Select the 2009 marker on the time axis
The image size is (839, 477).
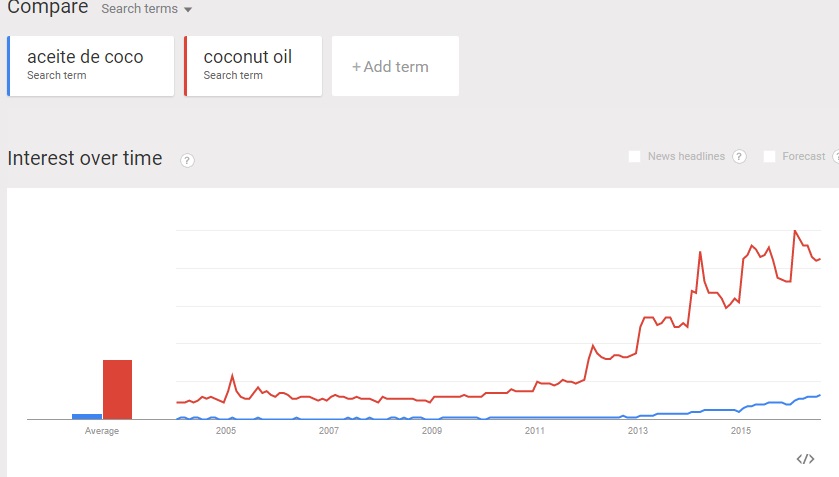[x=432, y=431]
